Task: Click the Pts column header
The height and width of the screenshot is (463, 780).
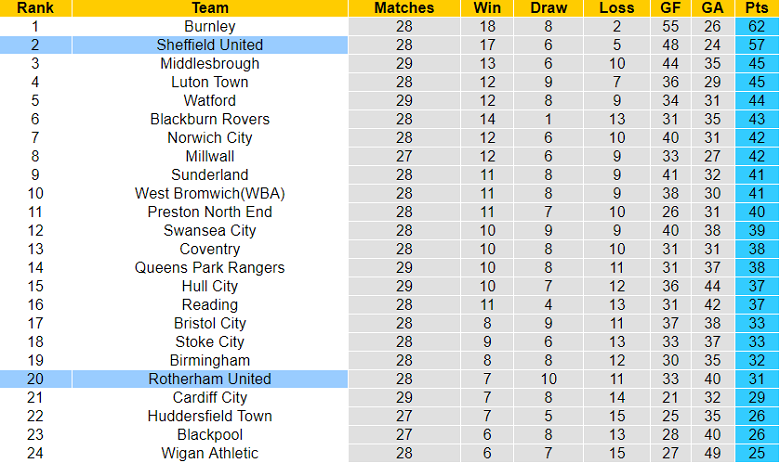Action: point(757,8)
